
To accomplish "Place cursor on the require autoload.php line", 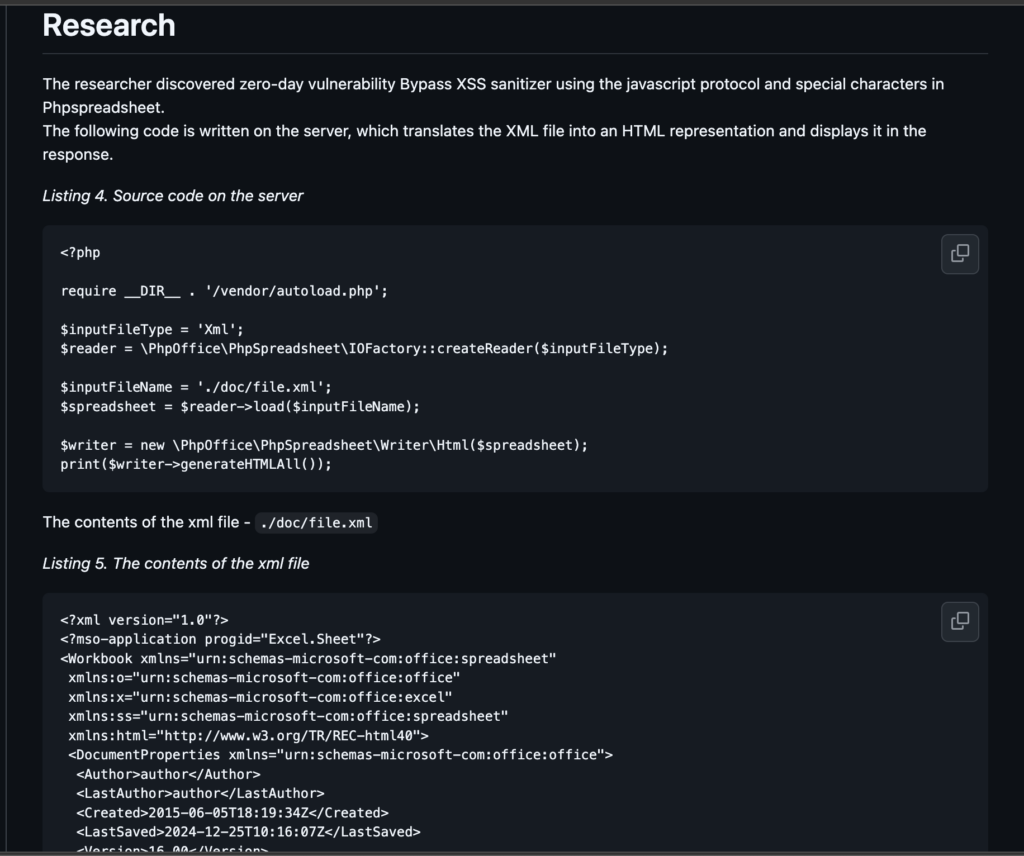I will pyautogui.click(x=223, y=291).
